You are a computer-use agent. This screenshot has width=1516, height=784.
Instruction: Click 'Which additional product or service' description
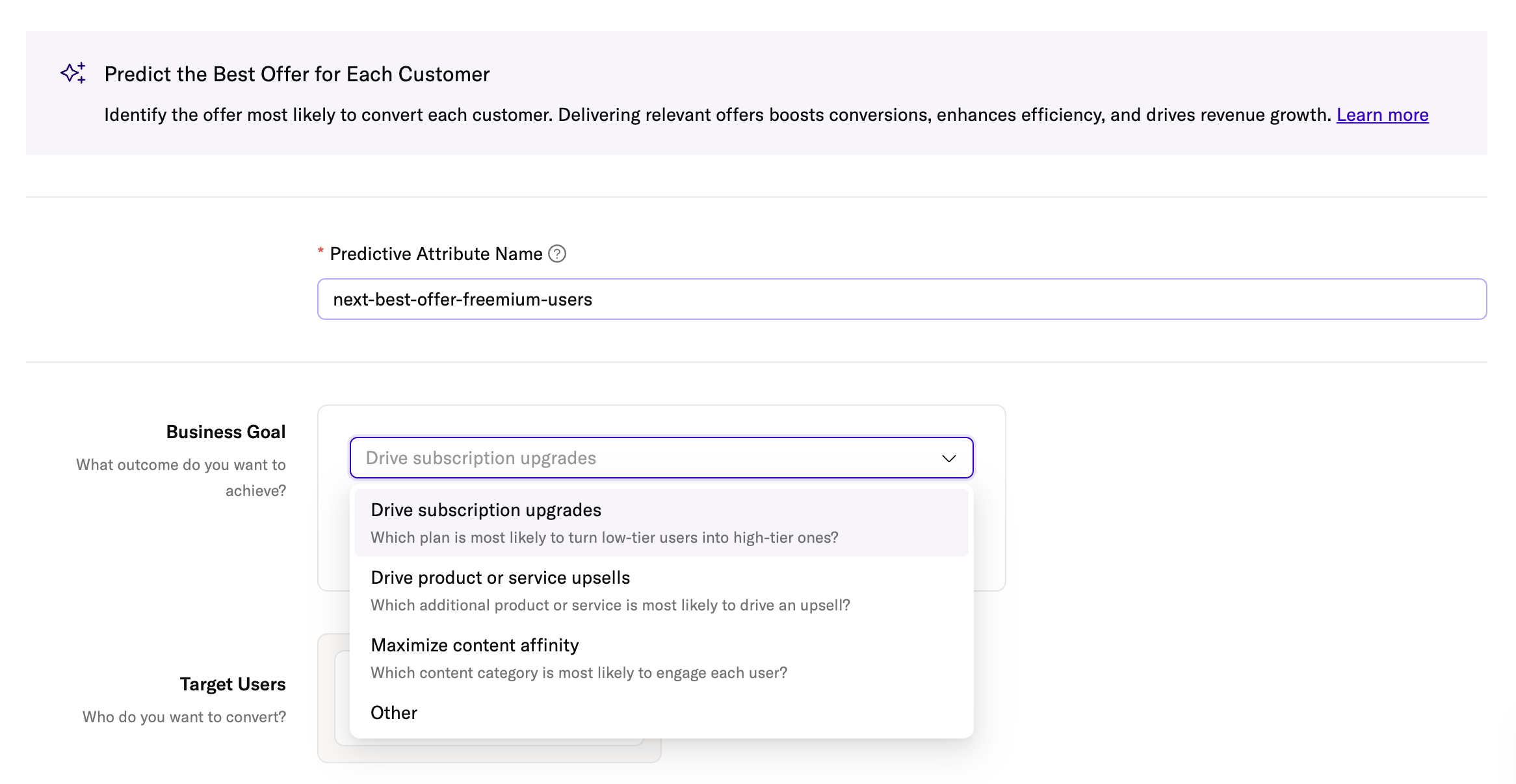pos(610,605)
